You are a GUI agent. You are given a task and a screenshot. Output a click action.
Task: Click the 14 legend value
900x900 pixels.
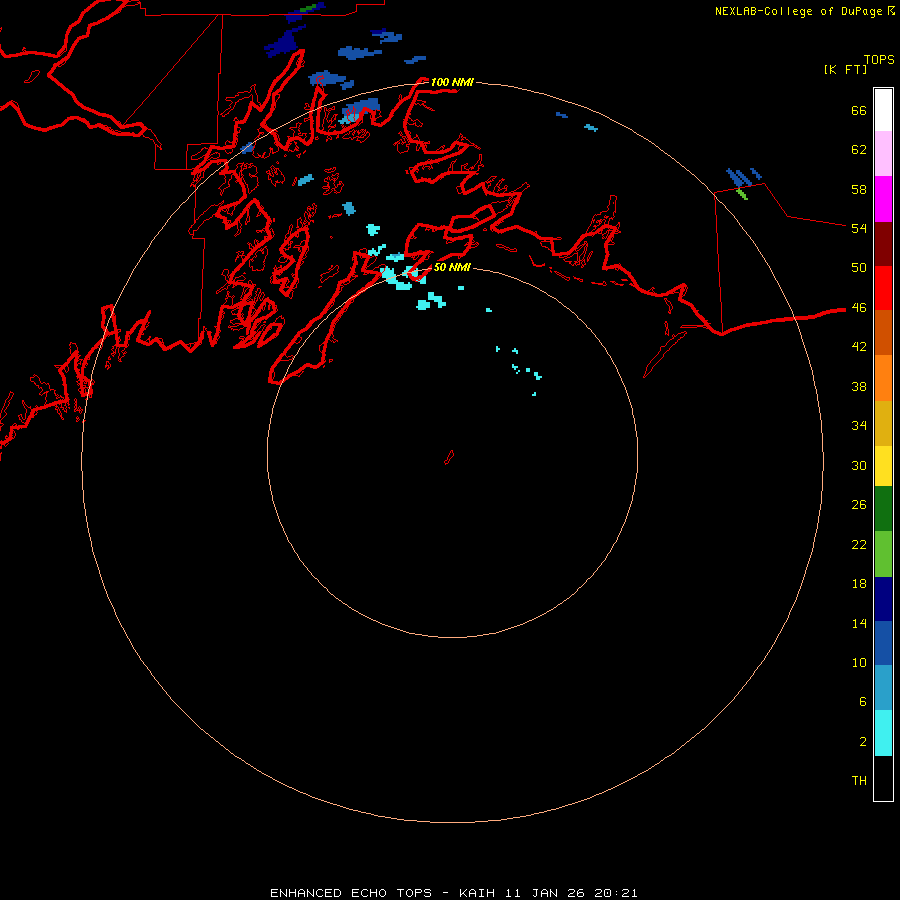coord(859,623)
